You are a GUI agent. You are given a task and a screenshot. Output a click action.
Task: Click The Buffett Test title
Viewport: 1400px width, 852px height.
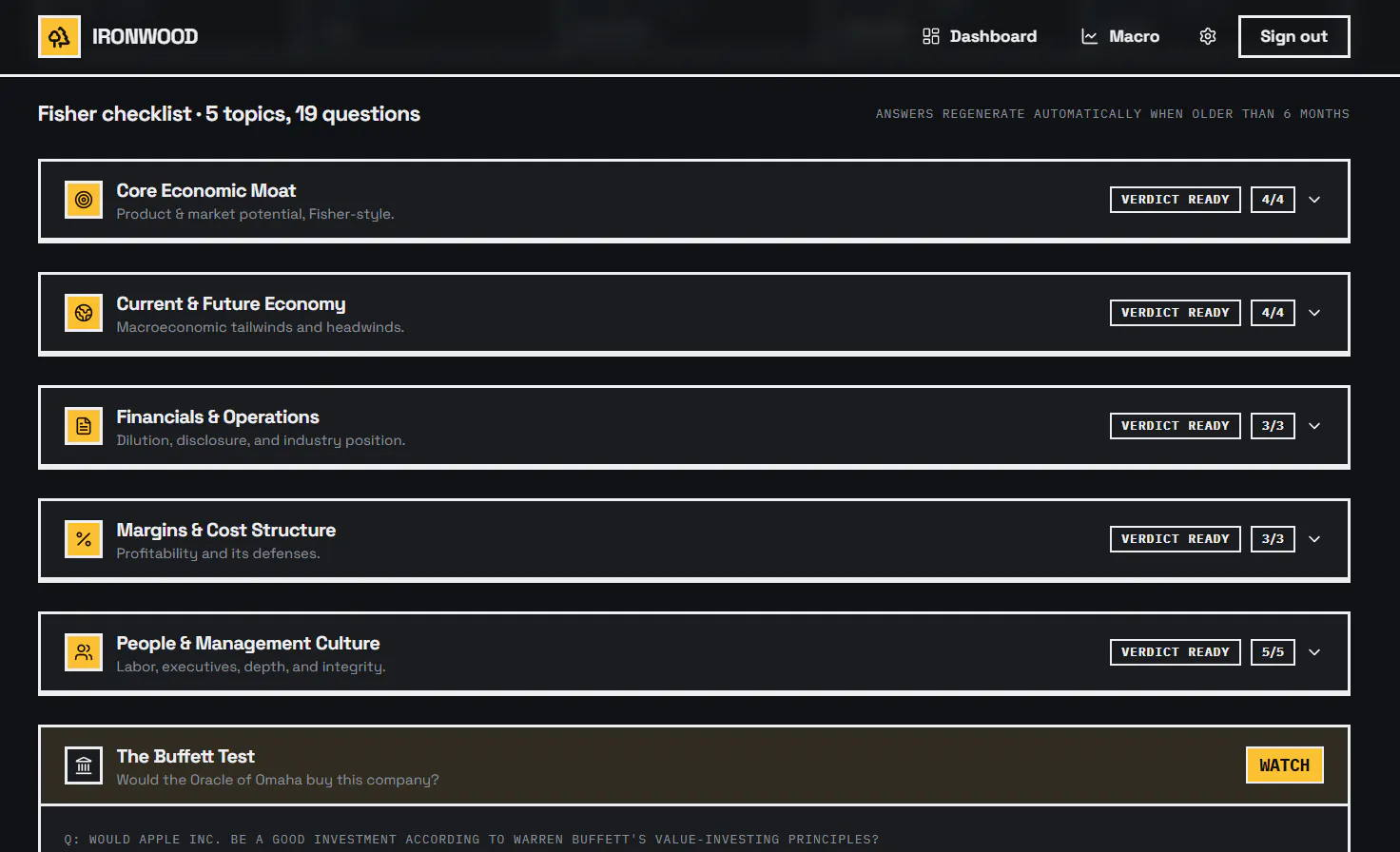coord(185,756)
